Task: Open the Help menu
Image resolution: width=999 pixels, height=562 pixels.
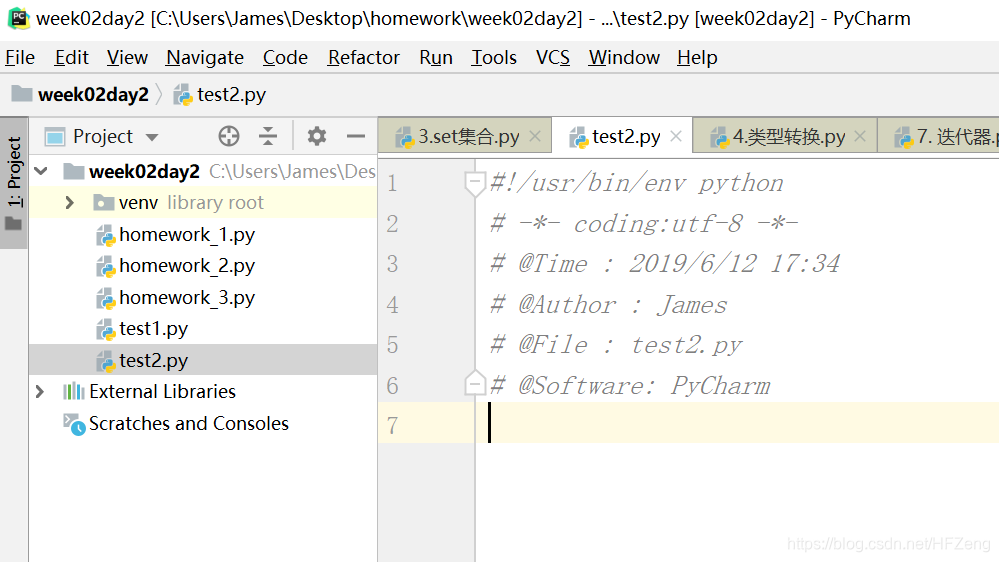Action: (x=697, y=57)
